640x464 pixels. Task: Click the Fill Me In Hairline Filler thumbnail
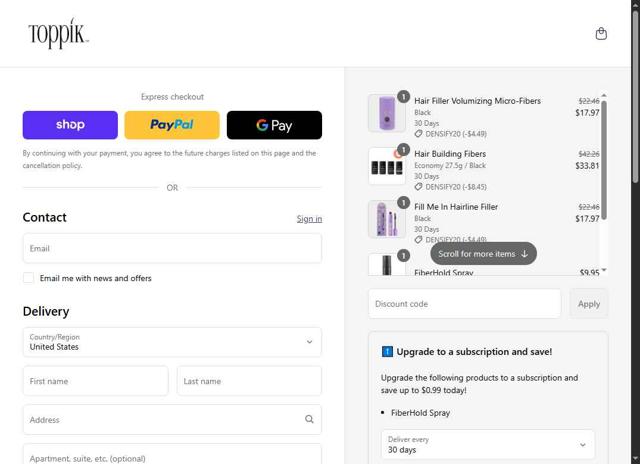(387, 219)
